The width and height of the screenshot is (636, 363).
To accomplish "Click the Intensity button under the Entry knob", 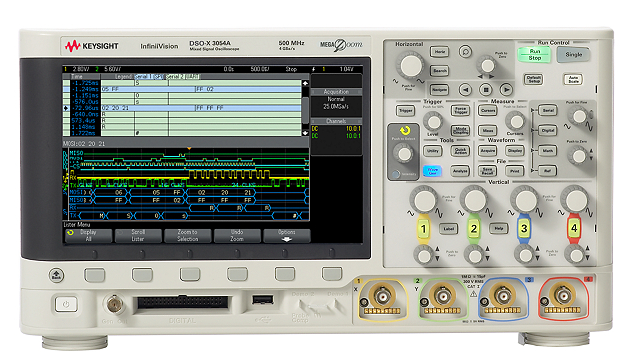I will [395, 174].
